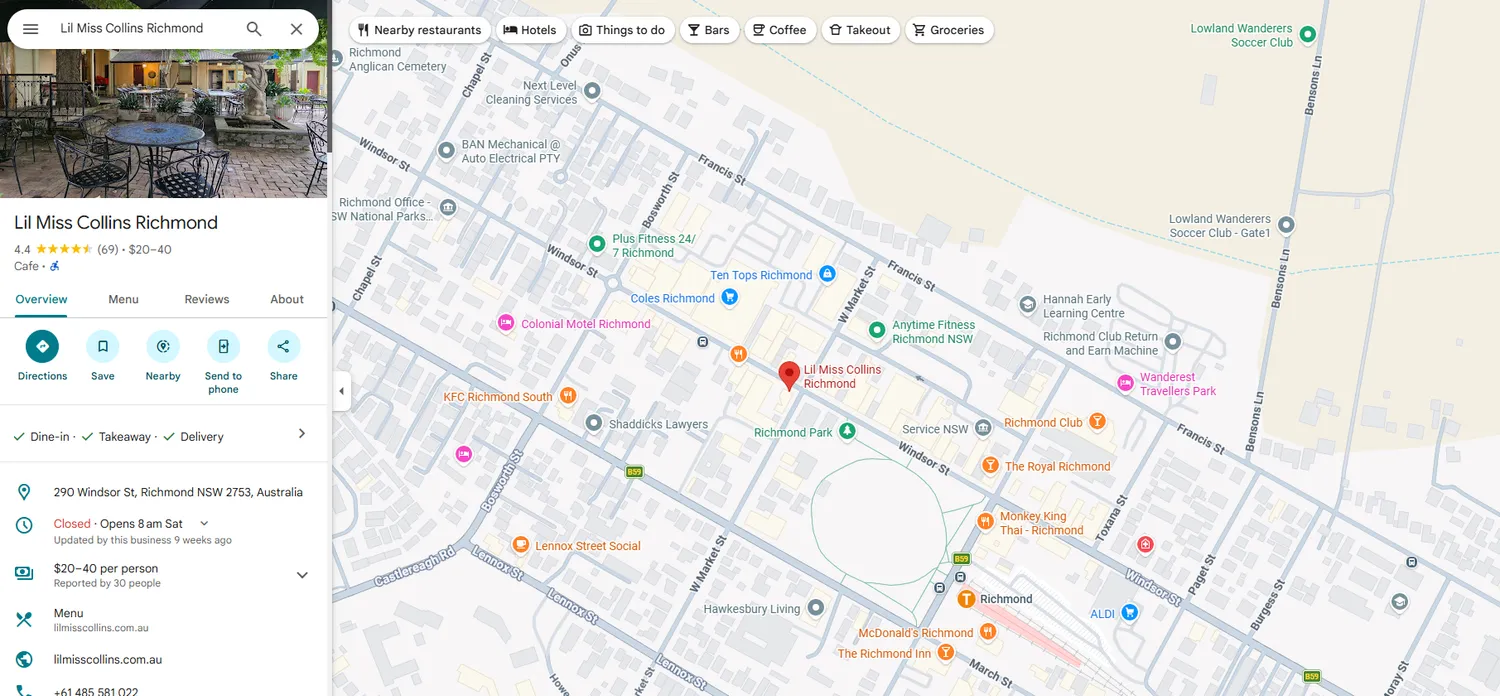Click the Things to do chip

point(622,30)
